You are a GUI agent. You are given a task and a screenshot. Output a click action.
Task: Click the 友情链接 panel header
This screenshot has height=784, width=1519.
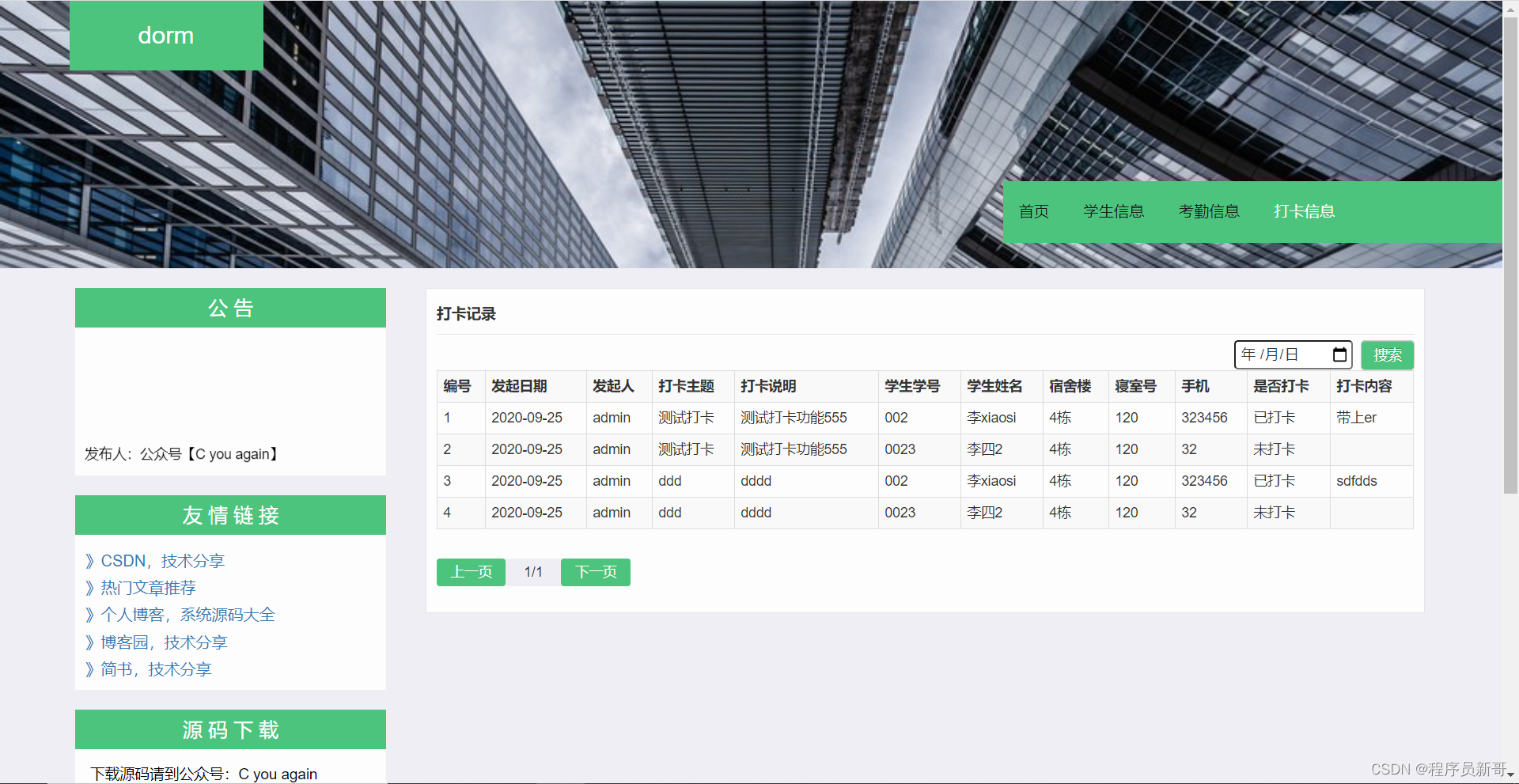(230, 515)
